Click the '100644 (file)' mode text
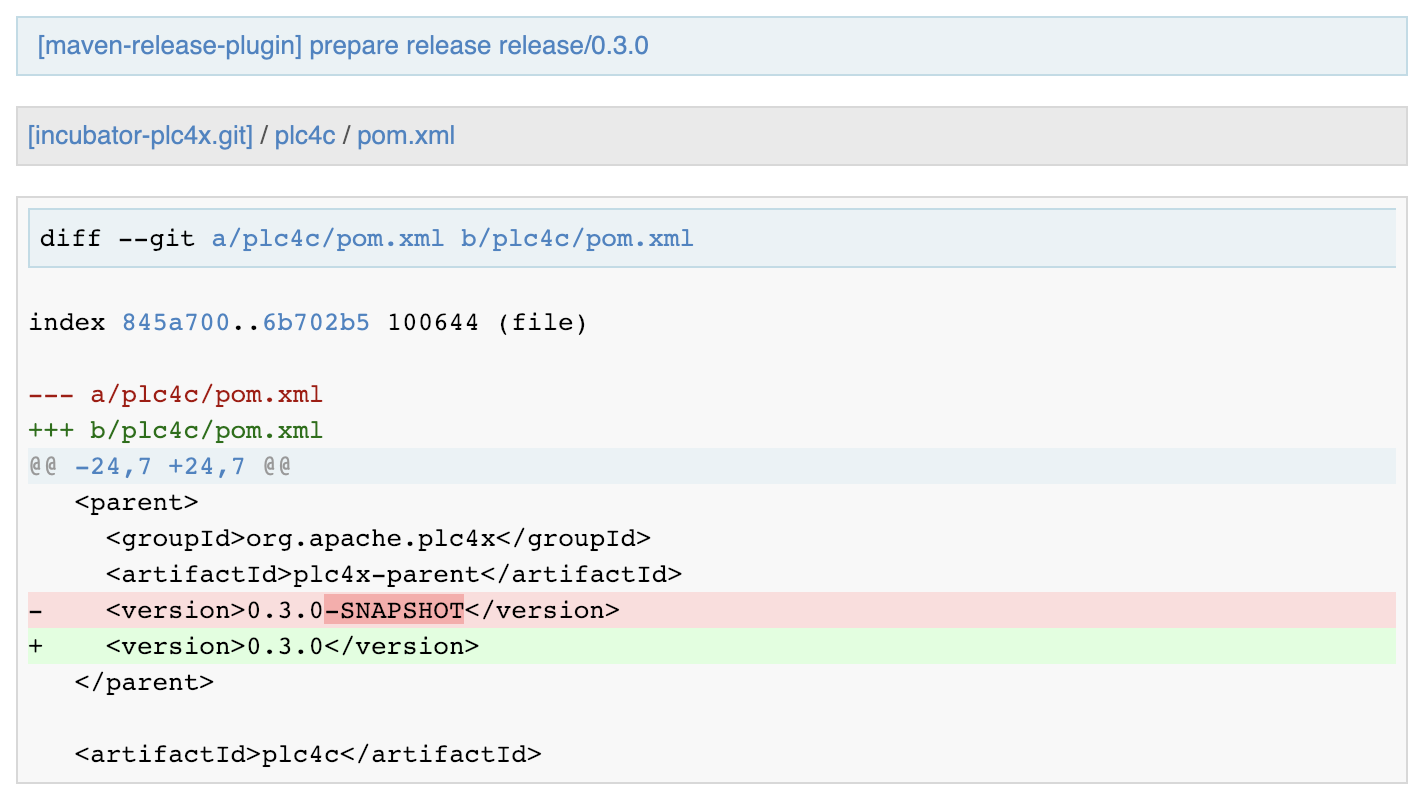The width and height of the screenshot is (1424, 806). pyautogui.click(x=487, y=322)
